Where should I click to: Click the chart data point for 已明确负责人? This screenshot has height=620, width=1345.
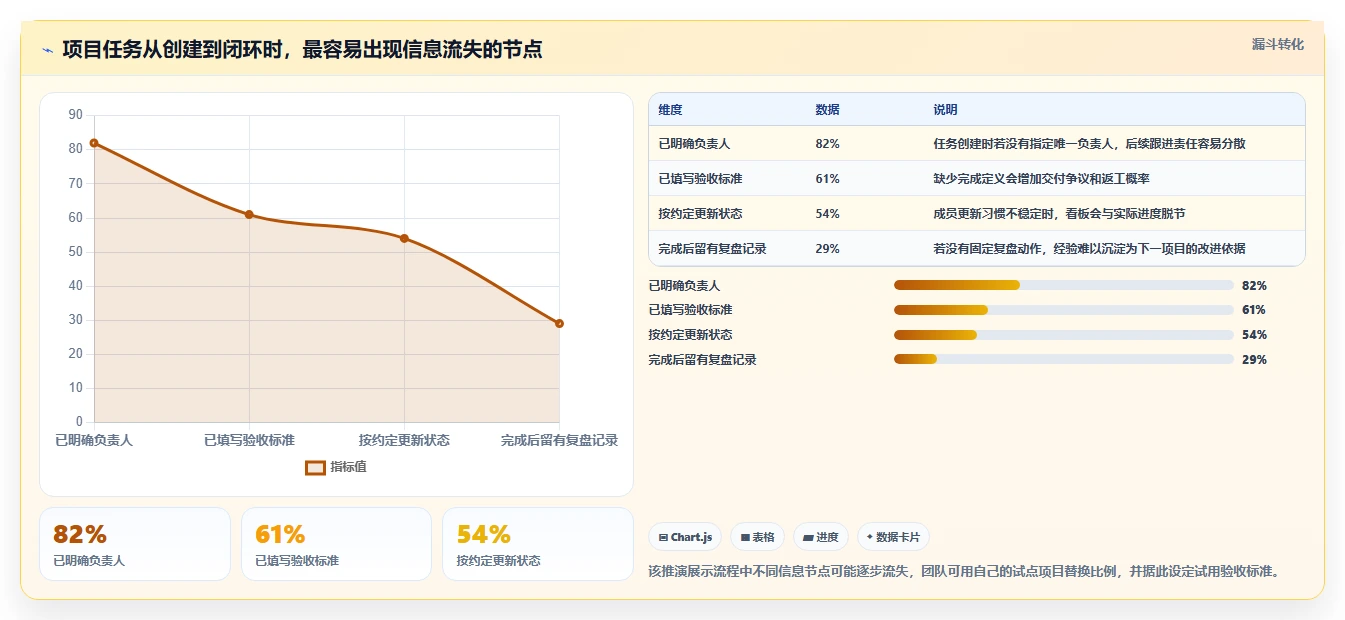(94, 143)
